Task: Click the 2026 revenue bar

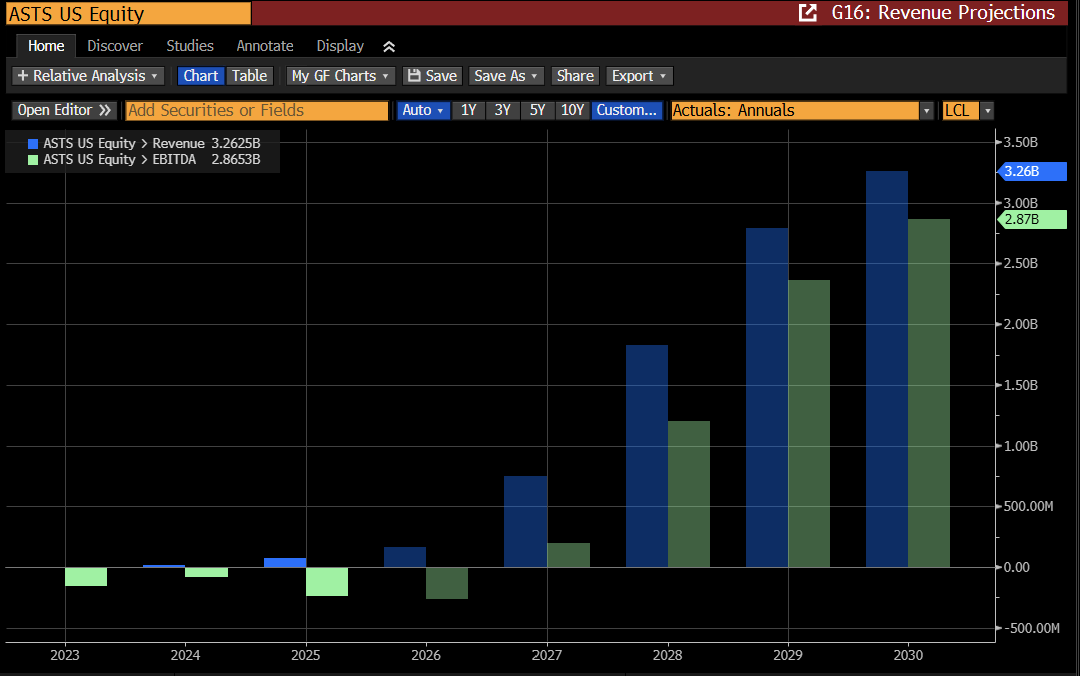Action: tap(405, 557)
